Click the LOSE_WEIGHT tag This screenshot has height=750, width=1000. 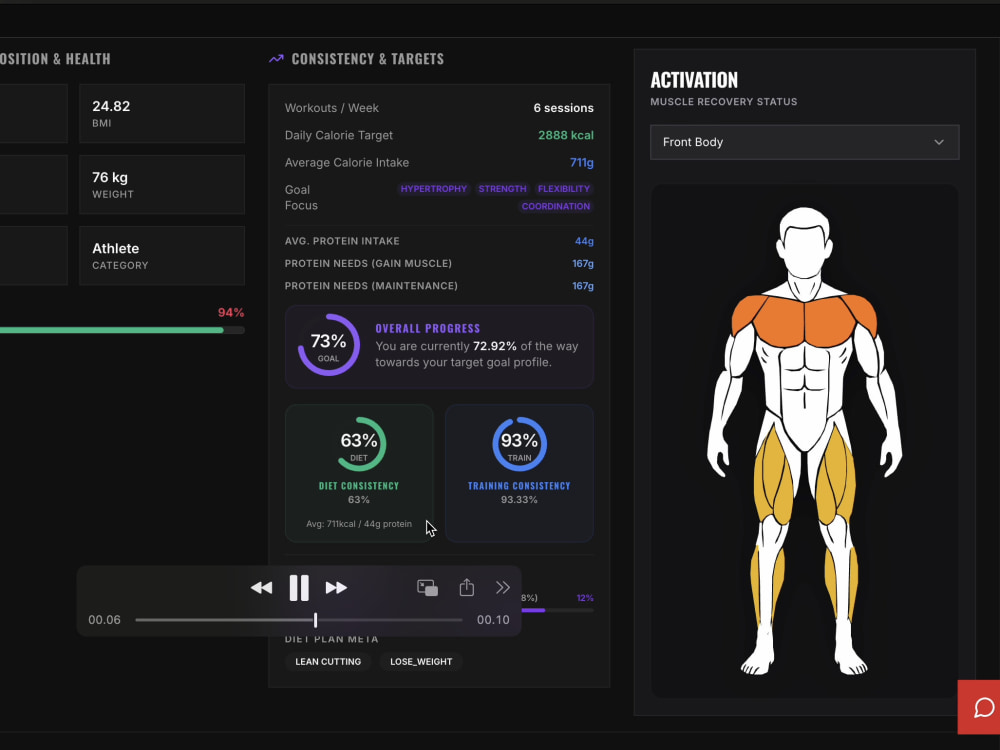(421, 661)
